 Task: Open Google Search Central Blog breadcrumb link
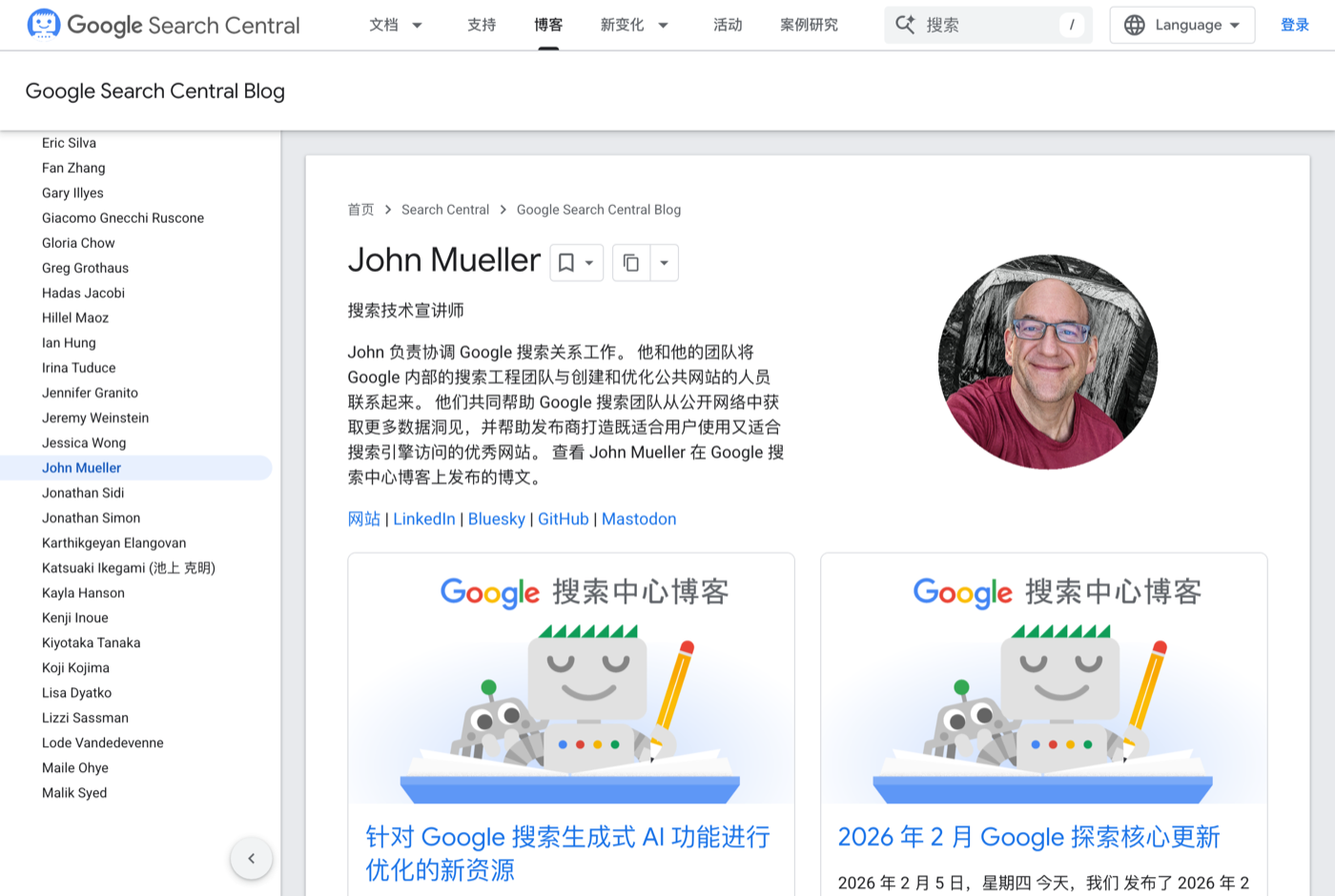pos(599,210)
